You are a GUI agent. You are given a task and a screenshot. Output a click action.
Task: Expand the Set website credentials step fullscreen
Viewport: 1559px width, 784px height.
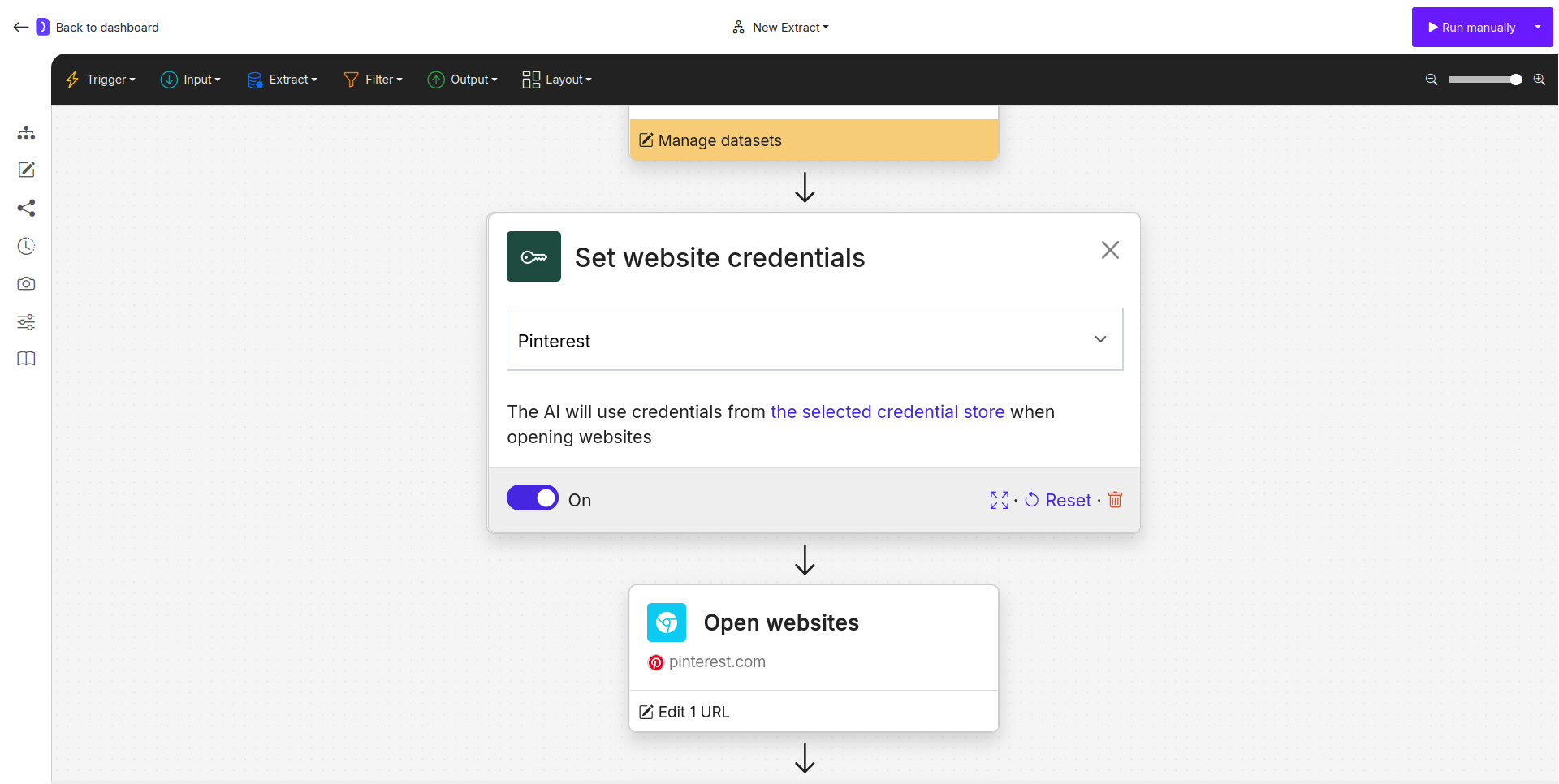[999, 500]
